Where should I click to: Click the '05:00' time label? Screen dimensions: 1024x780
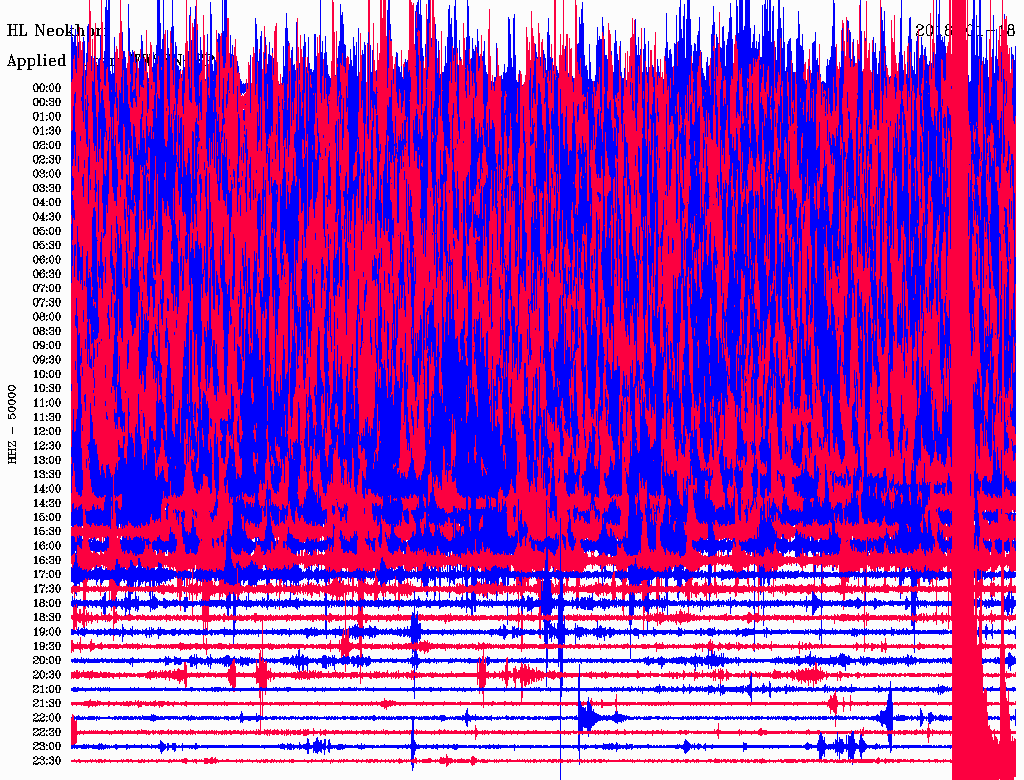[47, 231]
